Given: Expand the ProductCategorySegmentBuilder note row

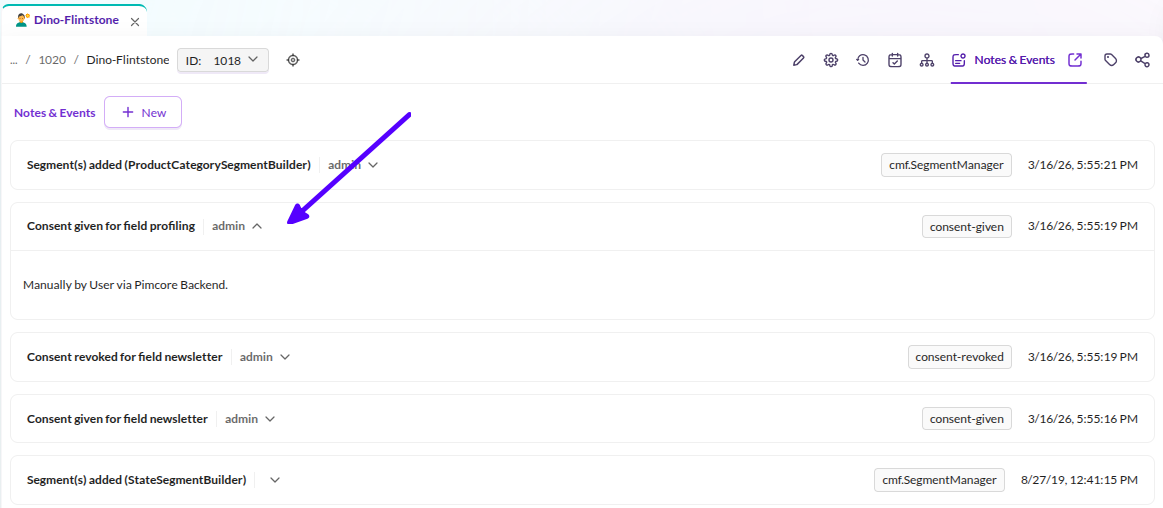Looking at the screenshot, I should [x=373, y=165].
